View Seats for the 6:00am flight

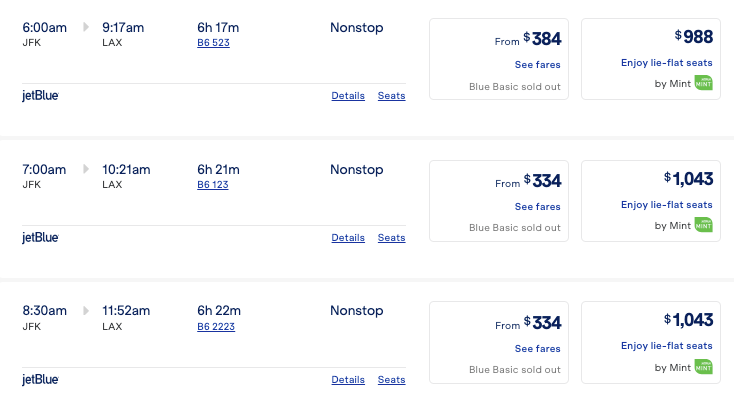(391, 96)
